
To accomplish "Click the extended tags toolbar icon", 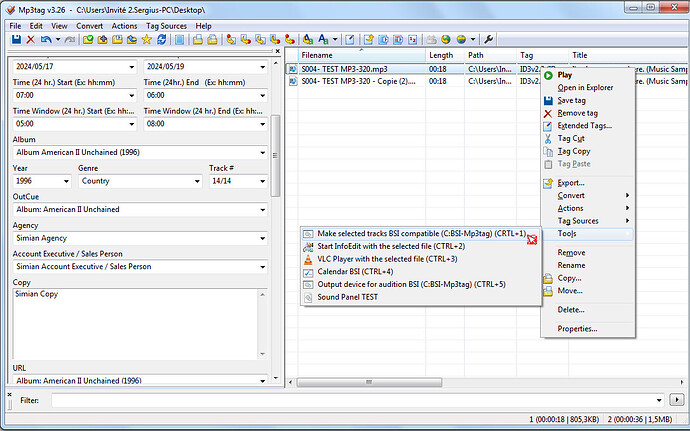I will pos(350,40).
